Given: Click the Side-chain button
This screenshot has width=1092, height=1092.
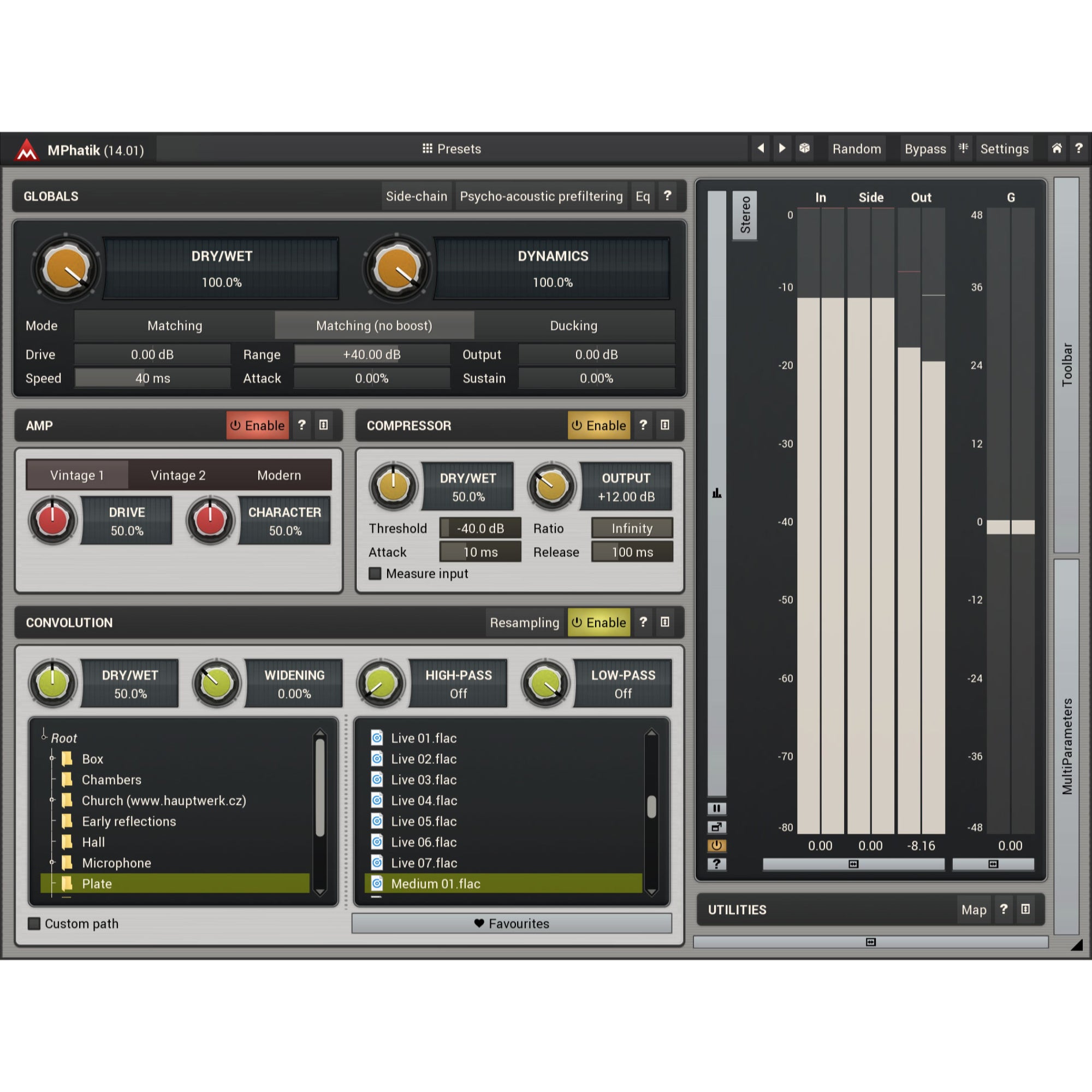Looking at the screenshot, I should pyautogui.click(x=417, y=195).
